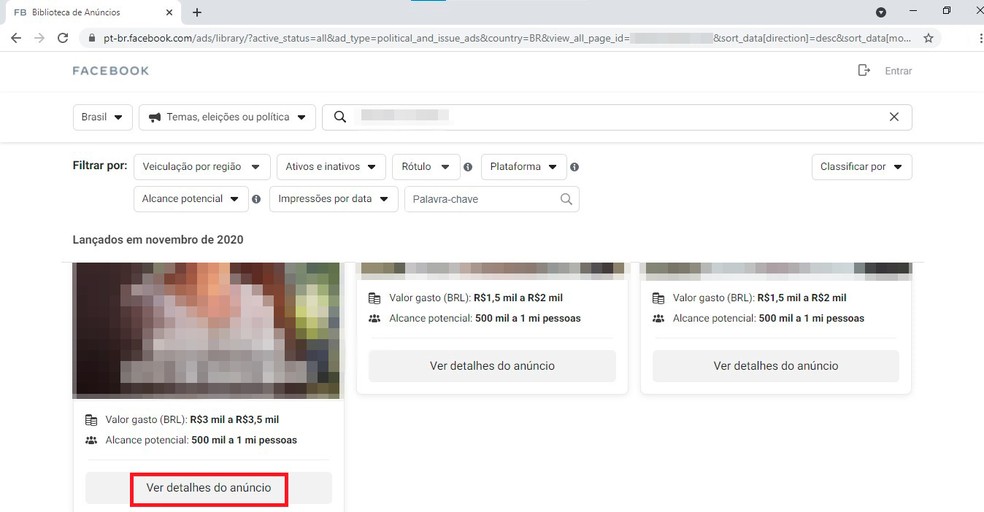Click the address bar URL

click(507, 38)
